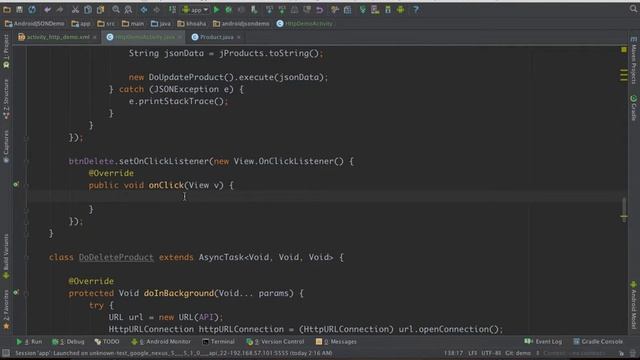
Task: Click the Replace toolbar icon
Action: (x=128, y=9)
